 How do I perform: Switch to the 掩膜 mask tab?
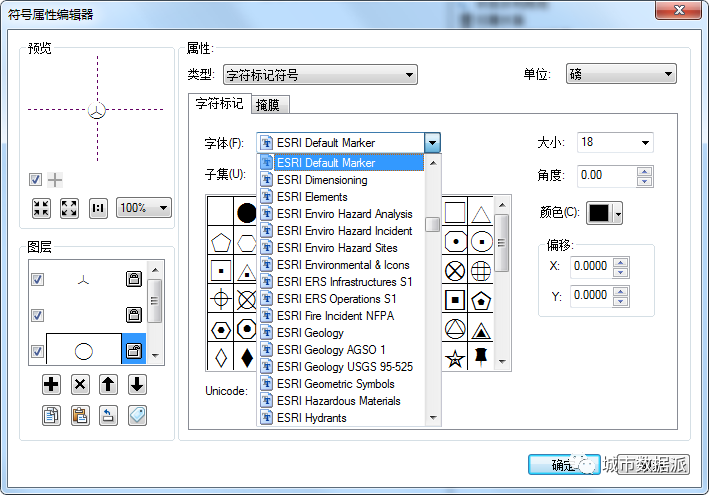268,105
